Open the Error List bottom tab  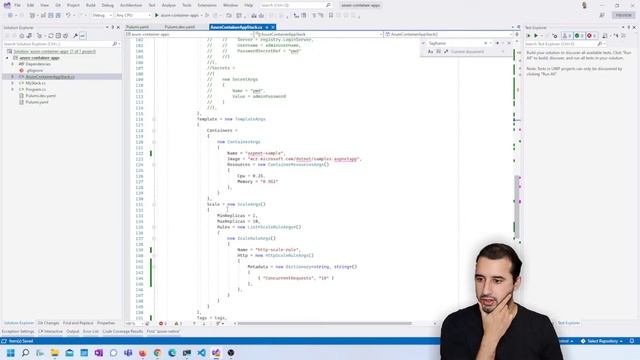pos(91,331)
